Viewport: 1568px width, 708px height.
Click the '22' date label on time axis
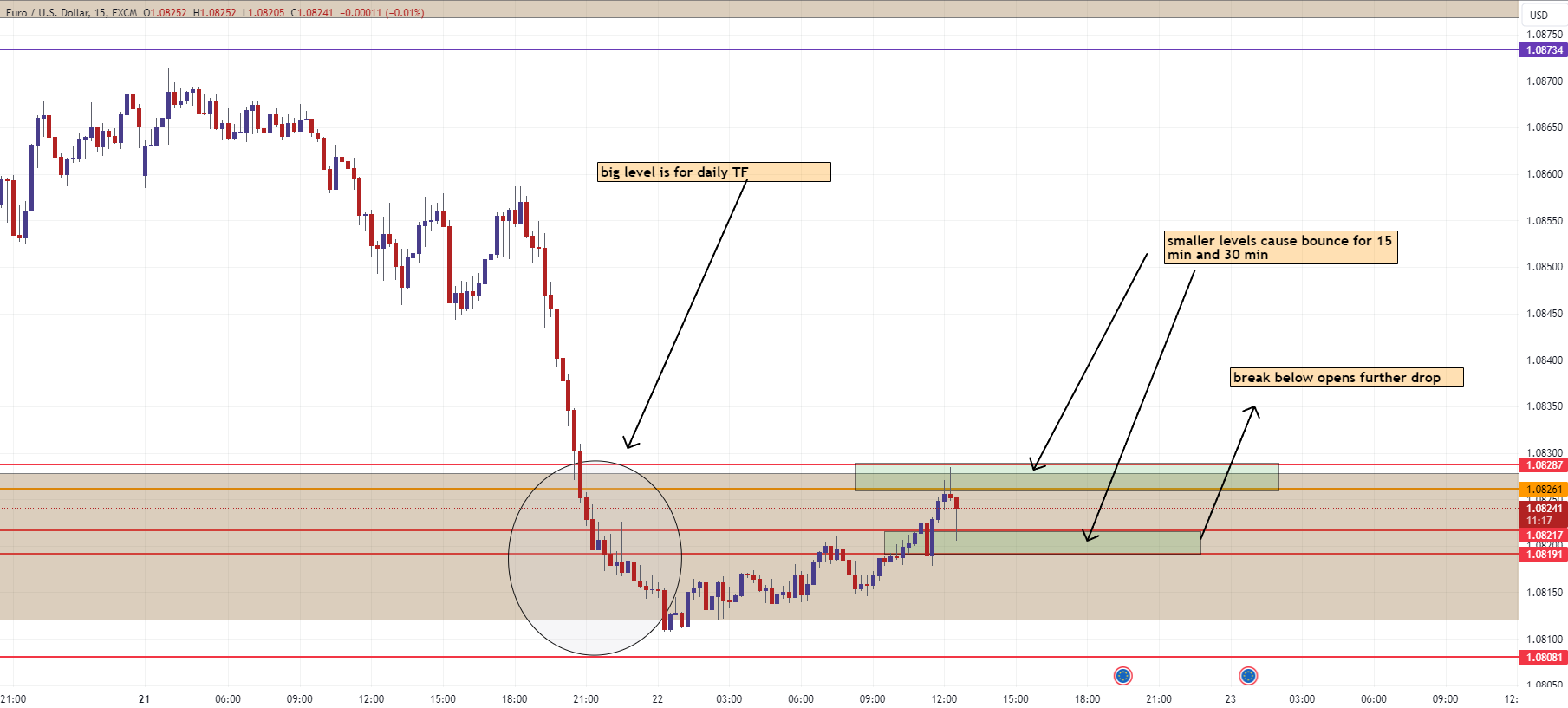pos(657,699)
